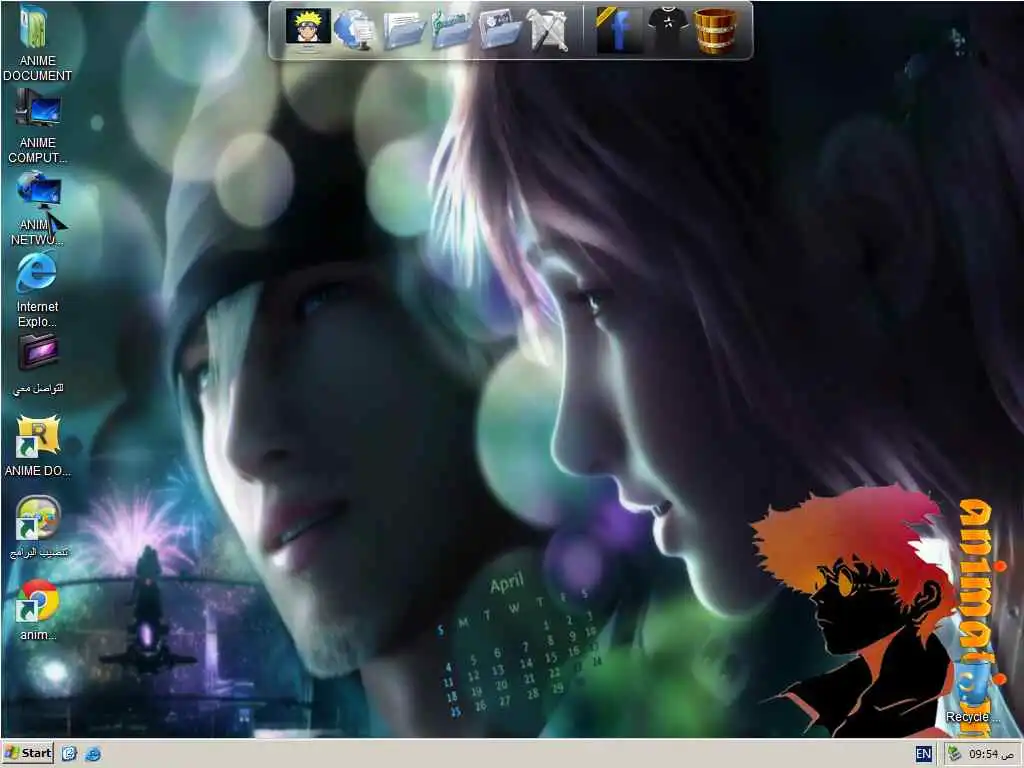Image resolution: width=1024 pixels, height=768 pixels.
Task: Open the hammer and wrench tools dock icon
Action: pos(548,30)
